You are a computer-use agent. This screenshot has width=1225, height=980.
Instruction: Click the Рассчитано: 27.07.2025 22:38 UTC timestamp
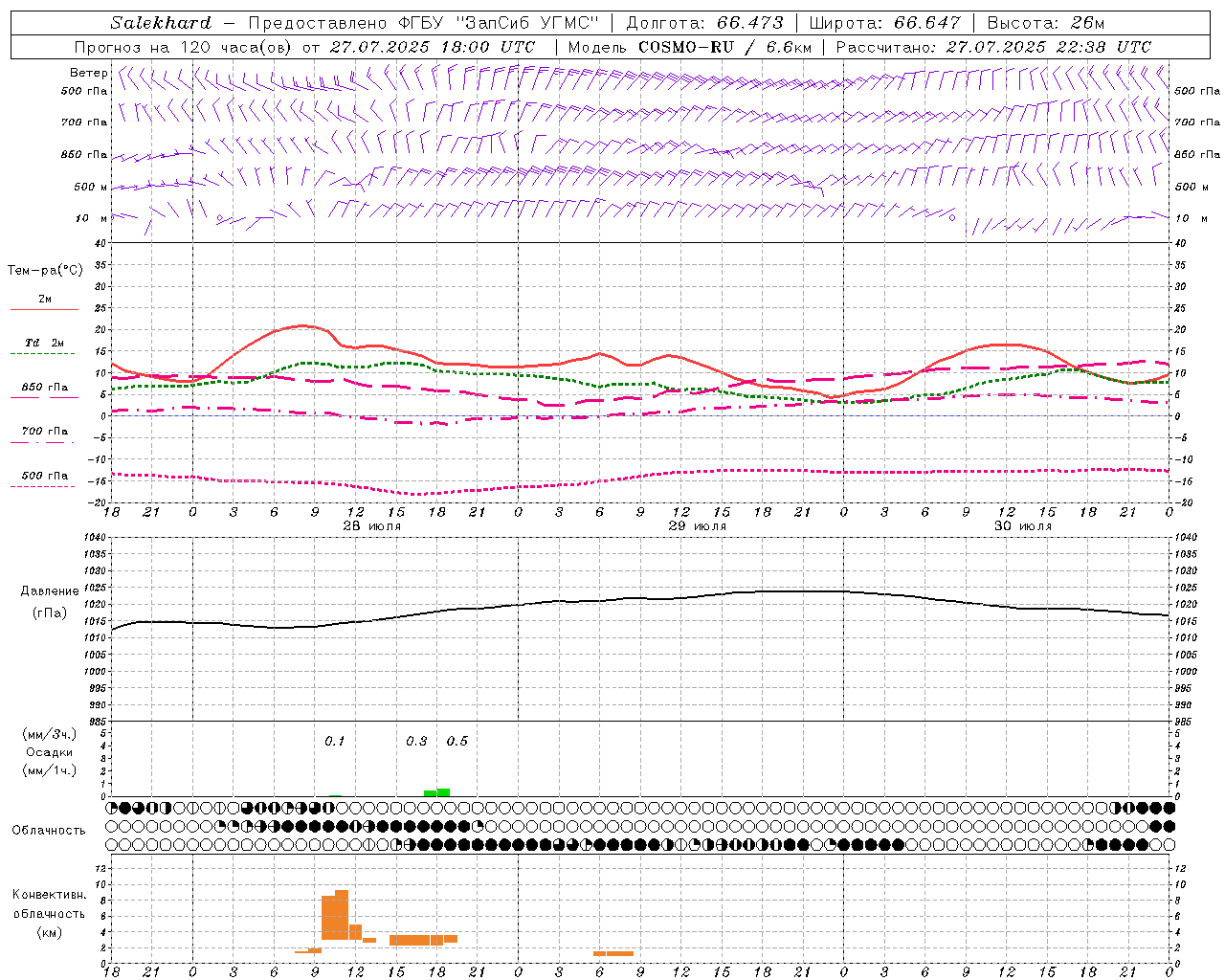tap(993, 47)
